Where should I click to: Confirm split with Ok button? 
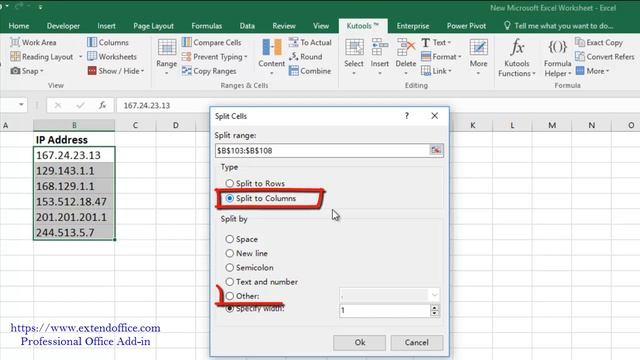[x=360, y=342]
